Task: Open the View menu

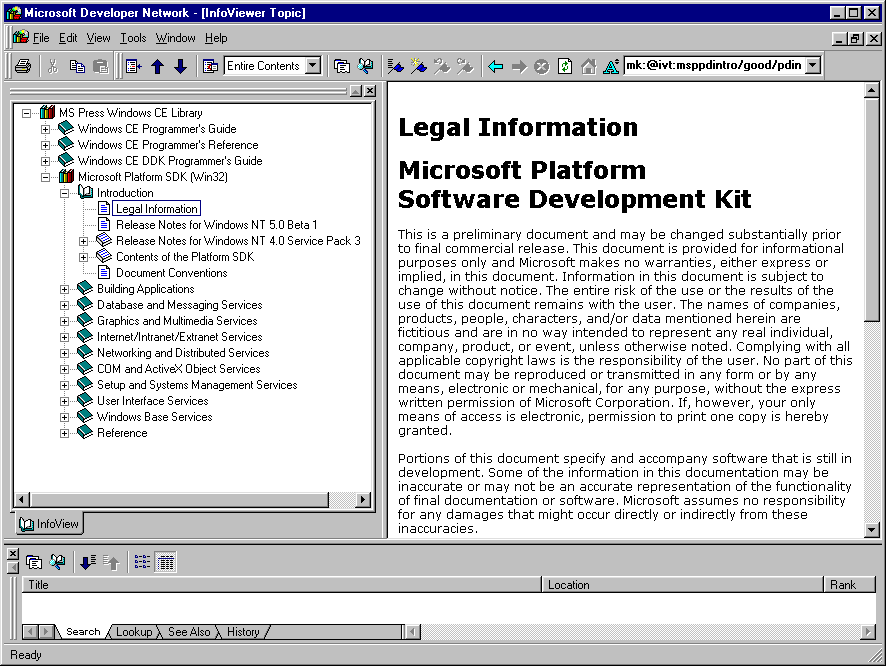Action: [98, 38]
